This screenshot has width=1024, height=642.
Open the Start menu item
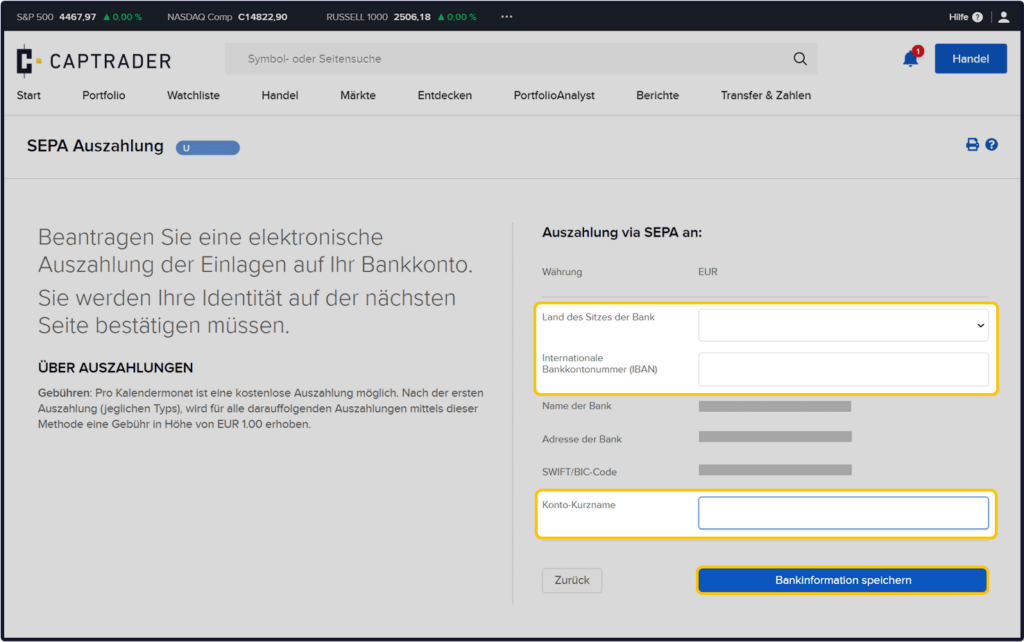click(x=29, y=95)
